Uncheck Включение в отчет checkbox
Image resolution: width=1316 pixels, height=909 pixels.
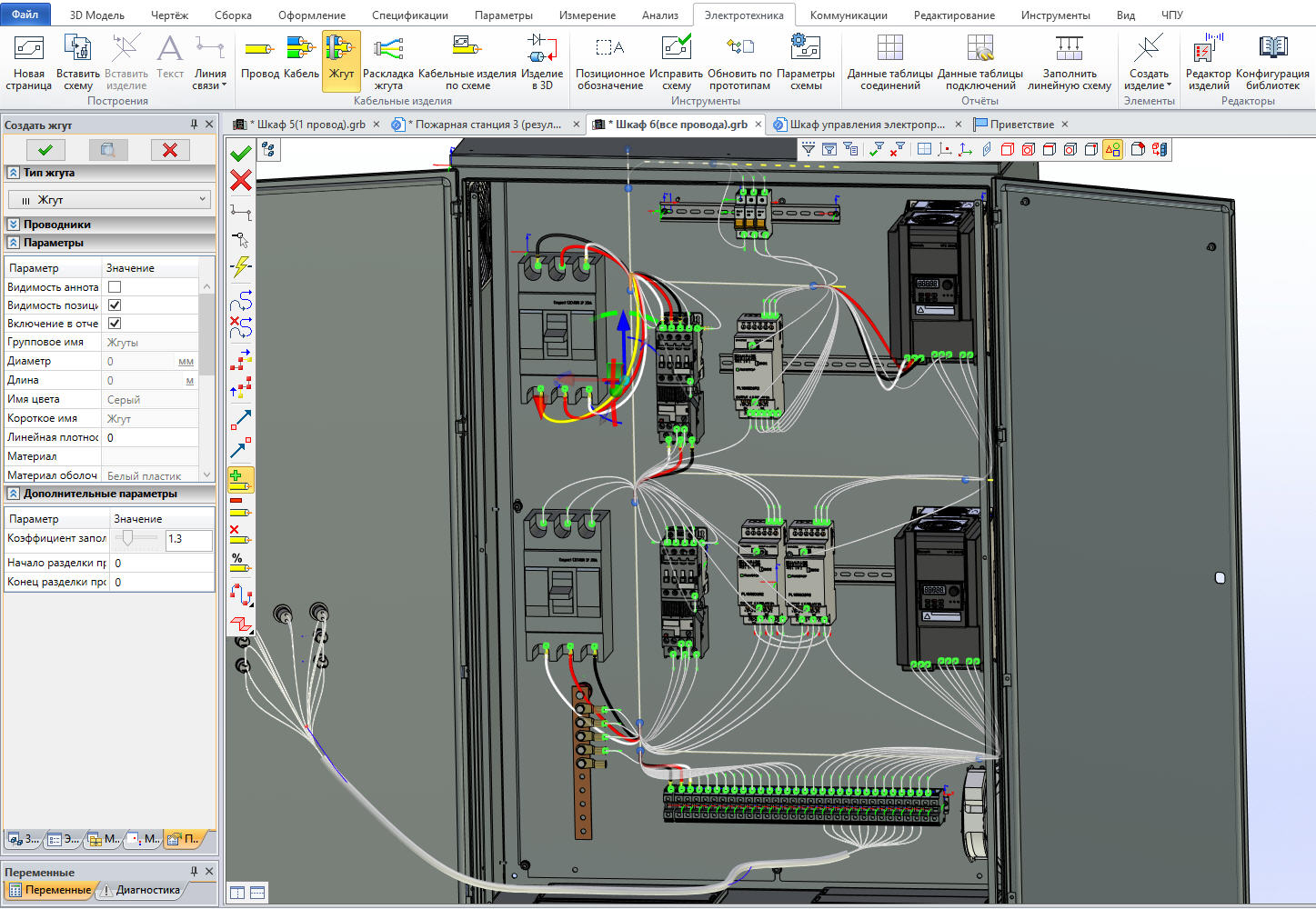[115, 324]
